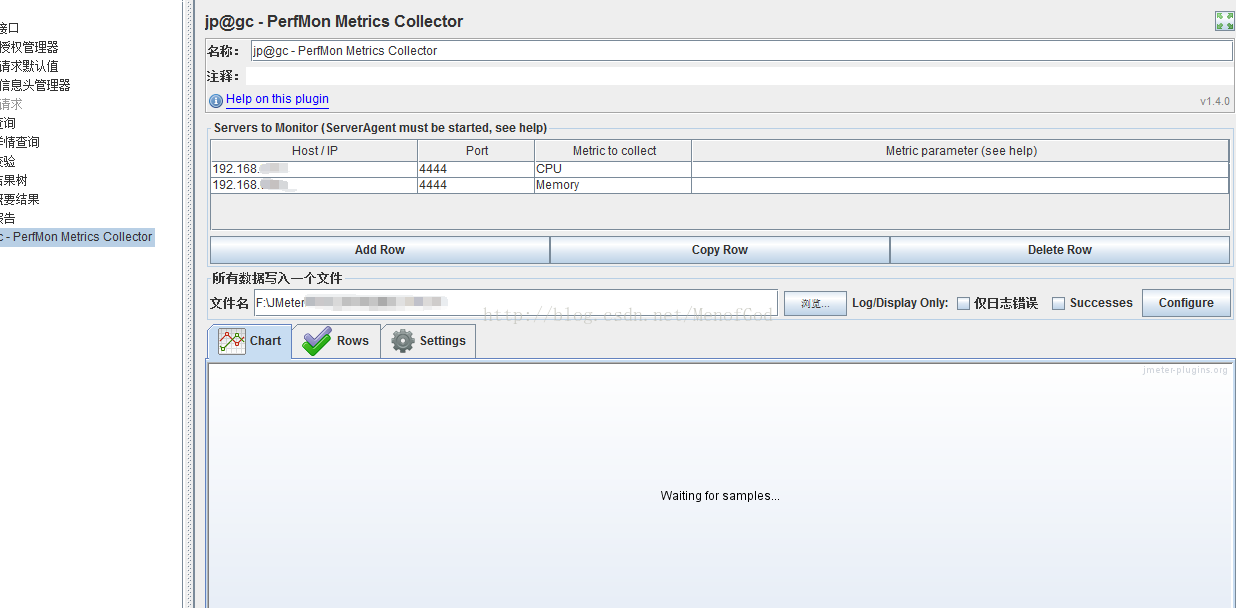Select the PerfMon Metrics Collector tree item
1236x608 pixels.
77,237
